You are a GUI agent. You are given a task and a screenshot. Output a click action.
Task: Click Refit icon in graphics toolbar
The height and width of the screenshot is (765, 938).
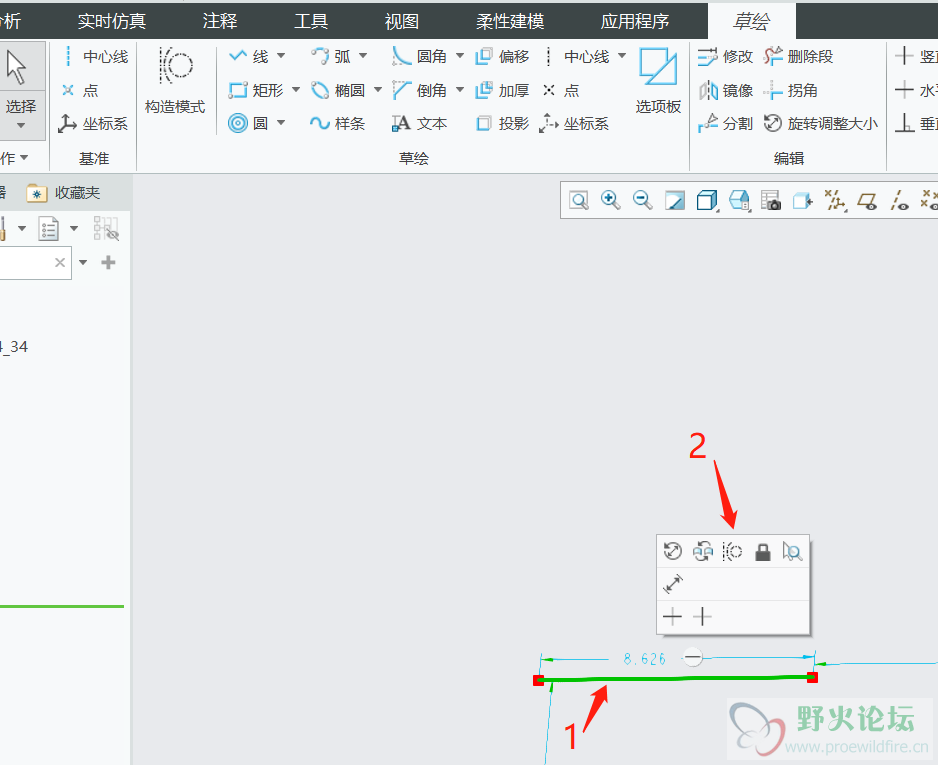[579, 200]
